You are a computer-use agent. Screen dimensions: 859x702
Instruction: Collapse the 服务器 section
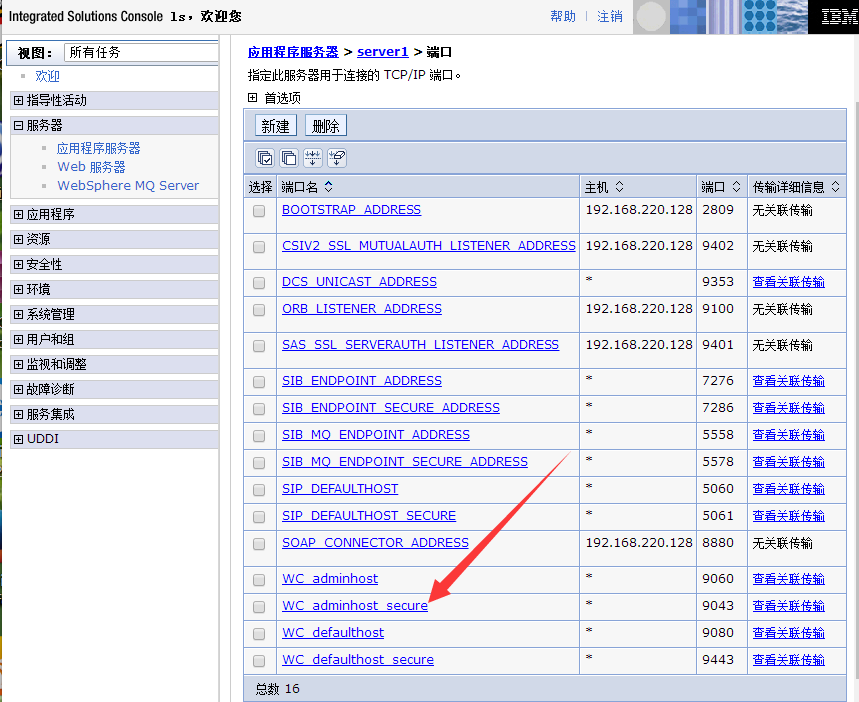point(19,125)
